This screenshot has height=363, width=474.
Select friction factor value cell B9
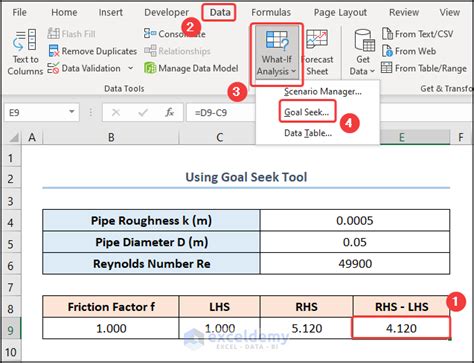click(111, 328)
